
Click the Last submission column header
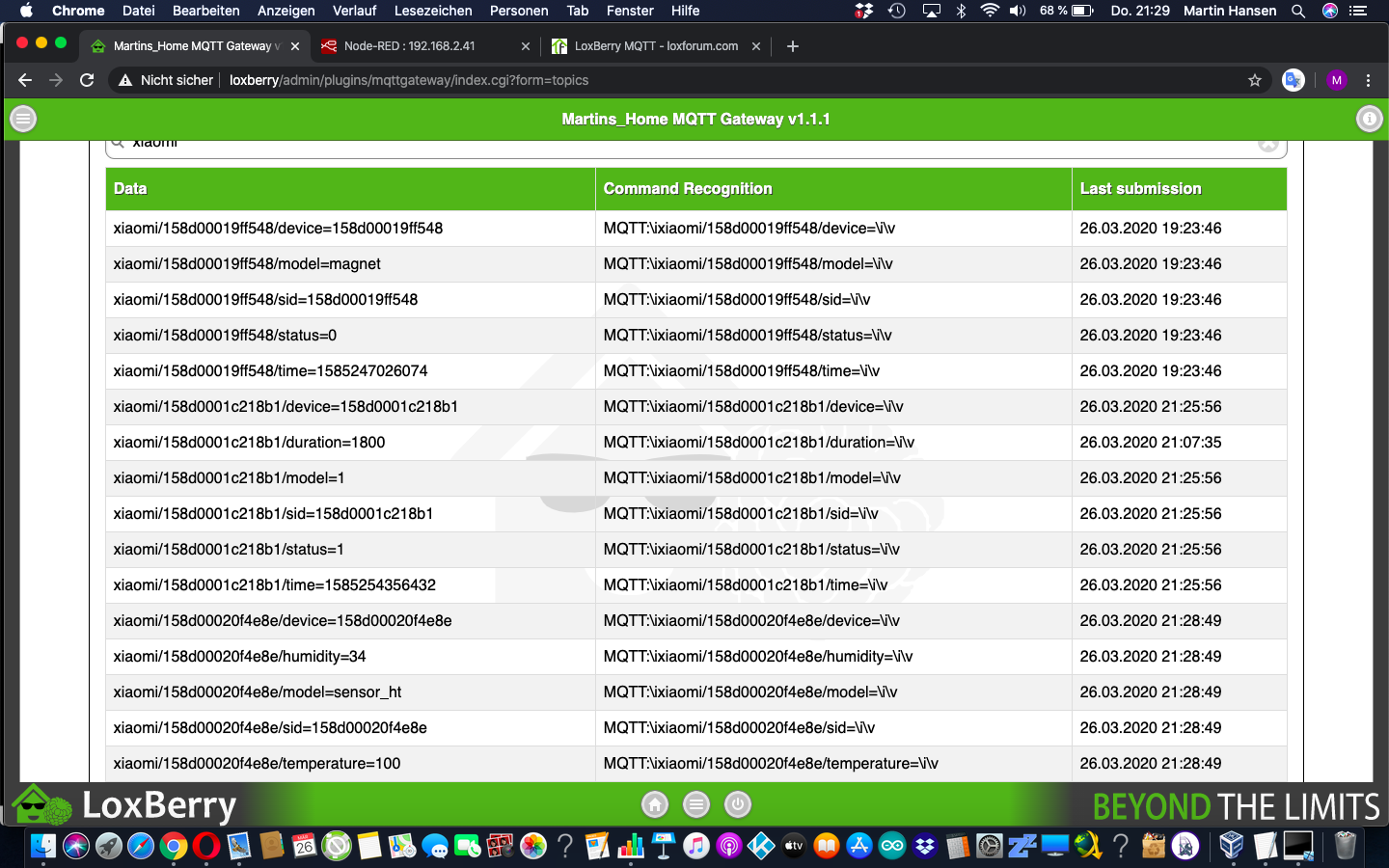pos(1140,189)
